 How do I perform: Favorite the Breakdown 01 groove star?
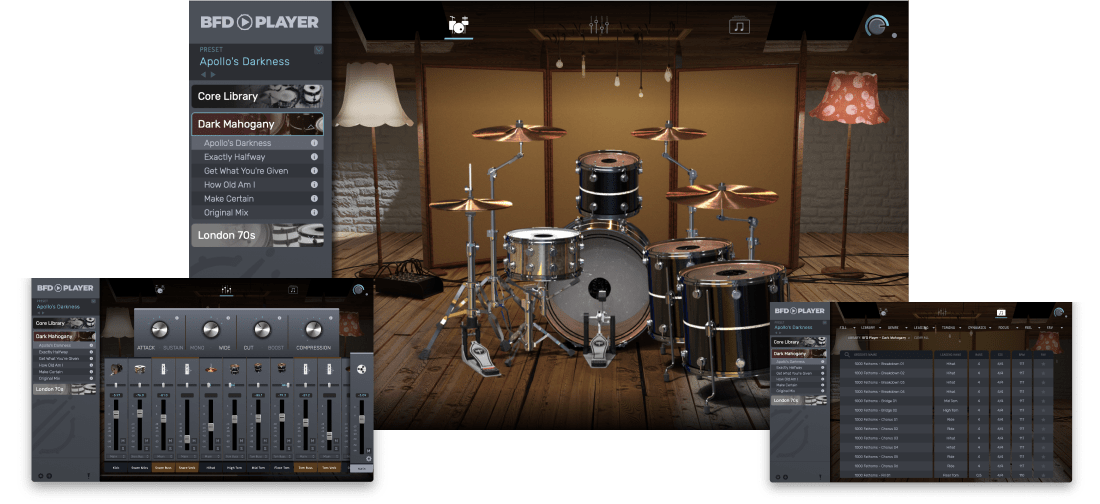tap(1043, 364)
